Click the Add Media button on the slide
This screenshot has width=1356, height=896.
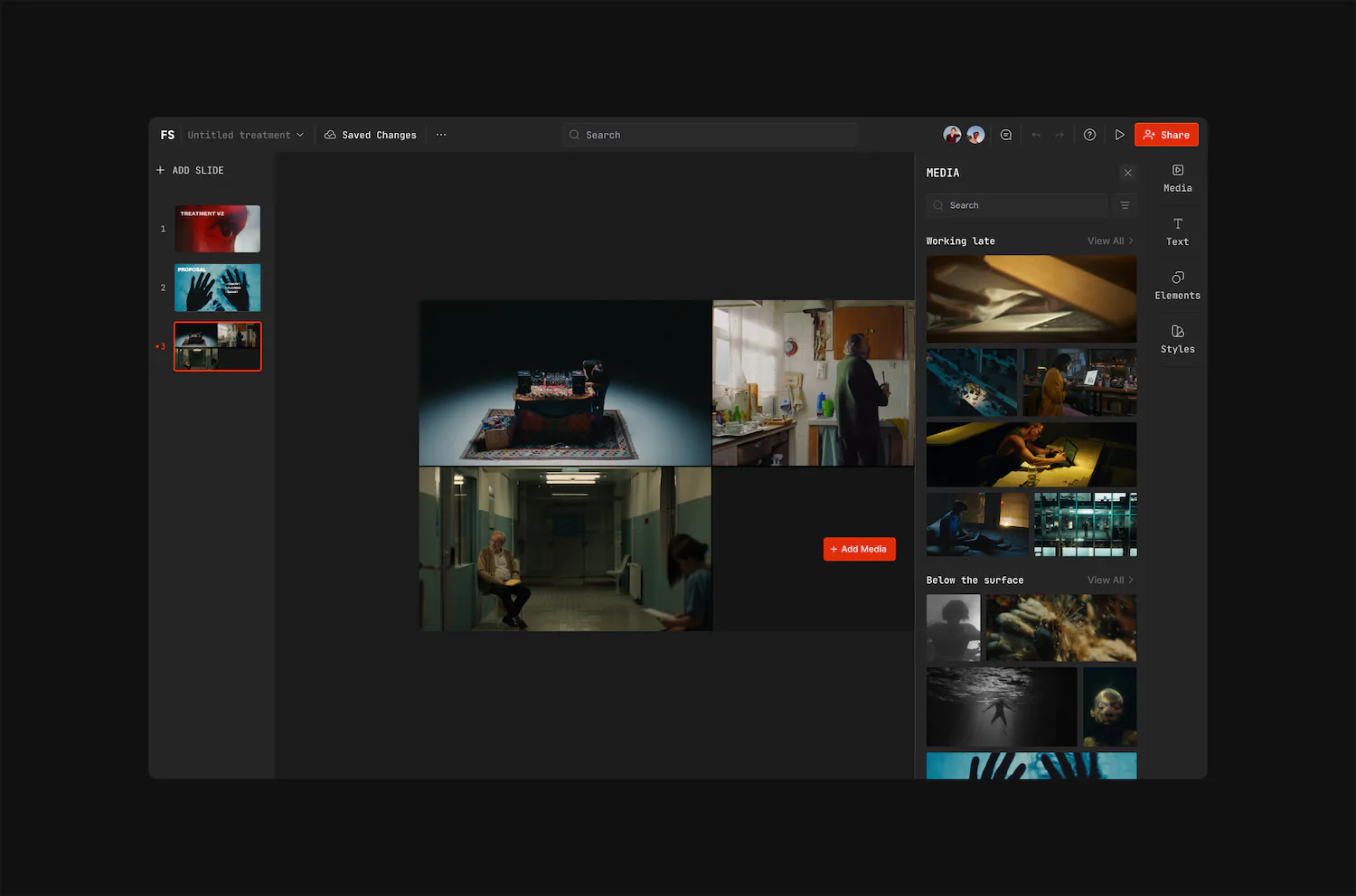click(x=859, y=549)
